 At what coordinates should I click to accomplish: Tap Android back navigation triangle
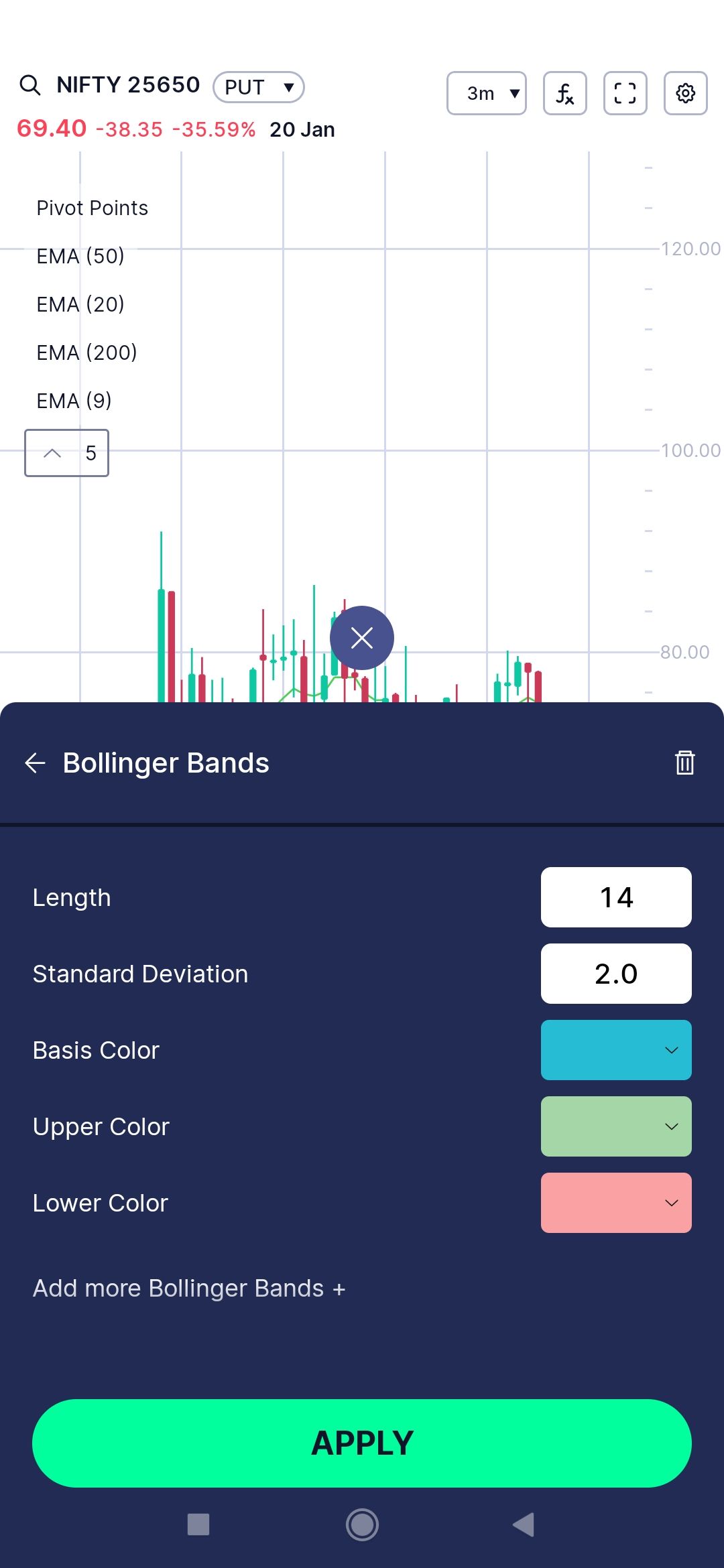524,1524
